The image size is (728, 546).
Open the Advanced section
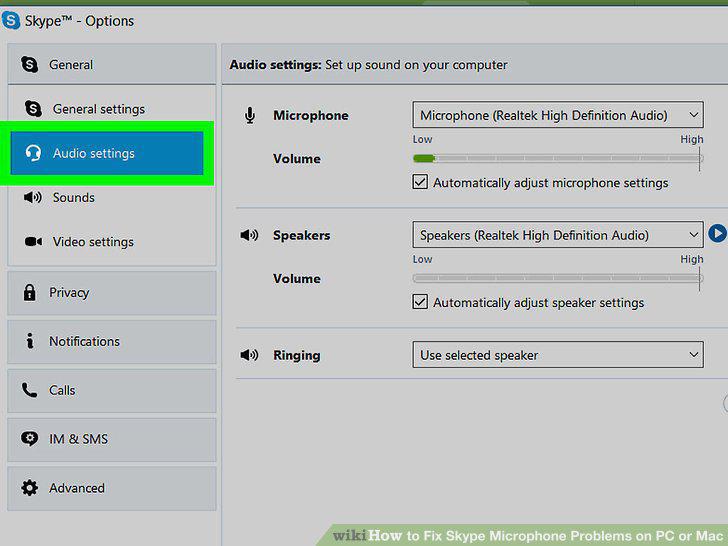tap(112, 488)
